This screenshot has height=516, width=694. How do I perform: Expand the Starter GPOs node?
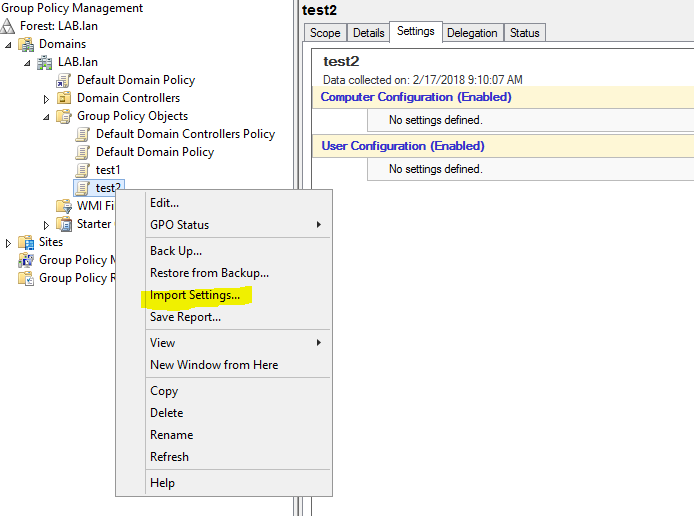pos(46,225)
